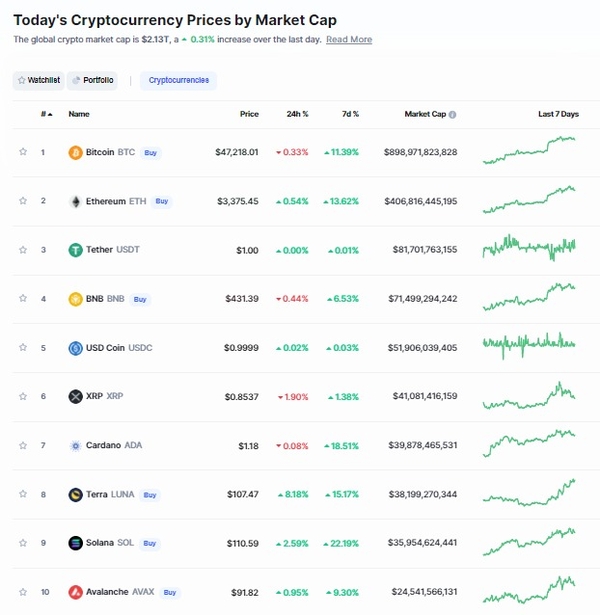
Task: Open the Watchlist tab
Action: pos(39,80)
